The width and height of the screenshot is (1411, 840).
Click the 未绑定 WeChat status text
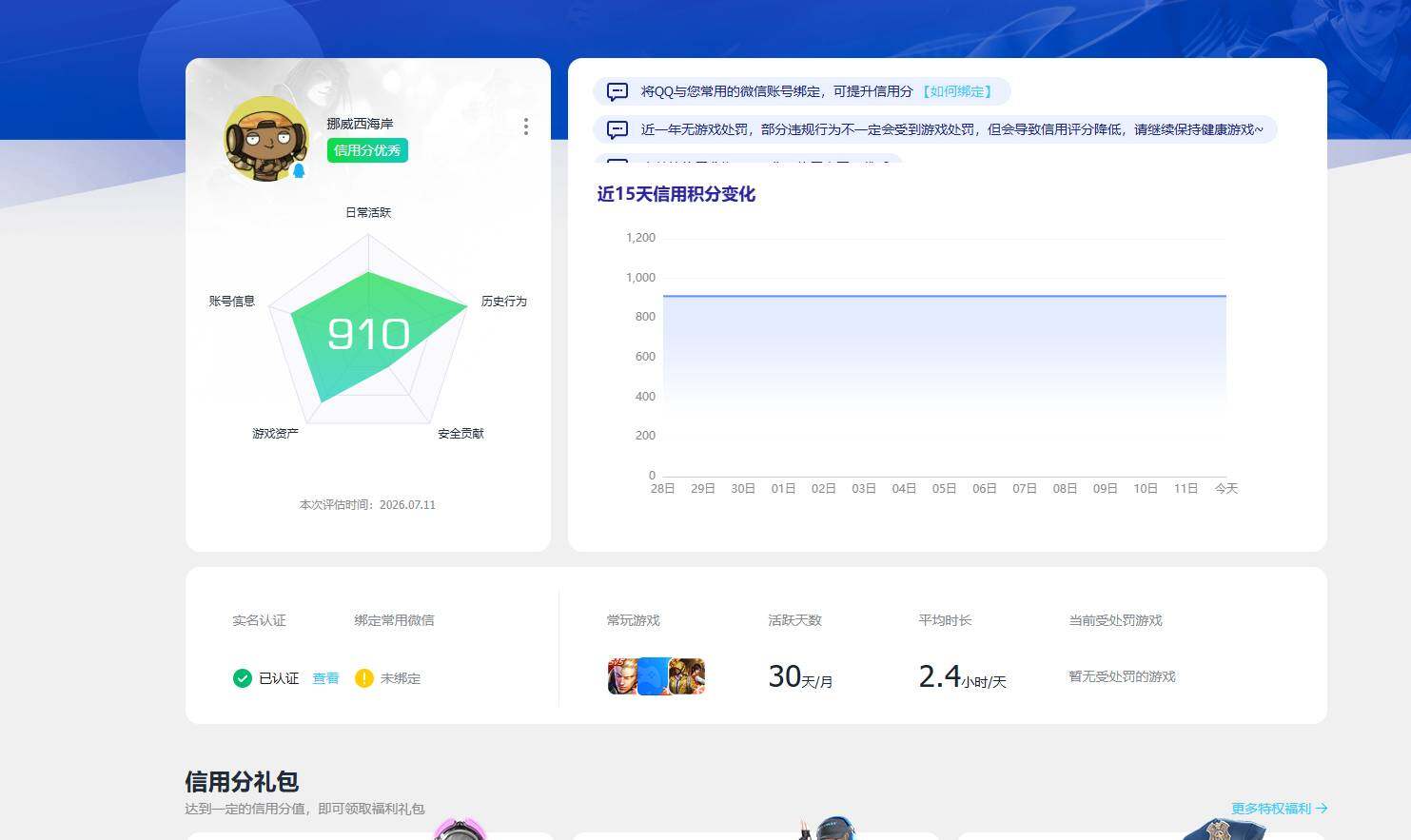pos(401,678)
